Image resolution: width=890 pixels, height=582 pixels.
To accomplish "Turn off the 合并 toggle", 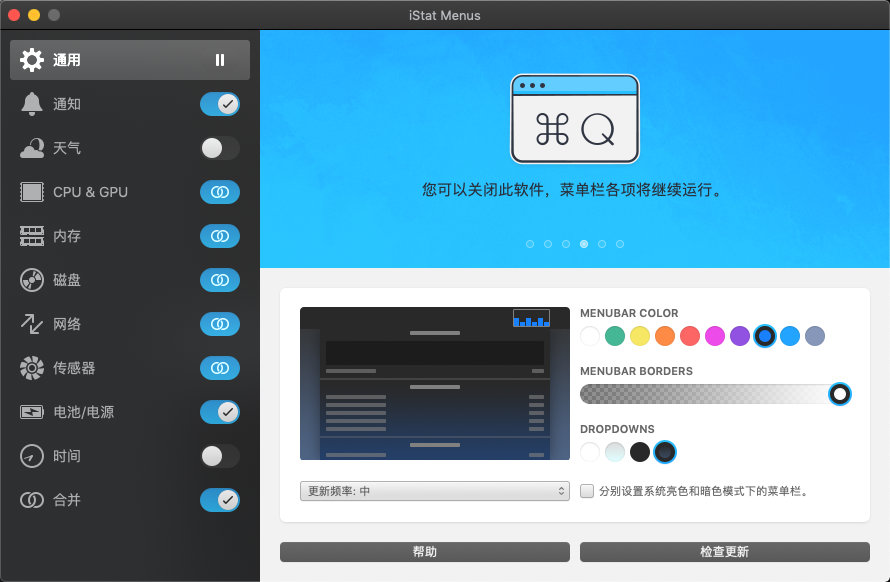I will point(220,500).
